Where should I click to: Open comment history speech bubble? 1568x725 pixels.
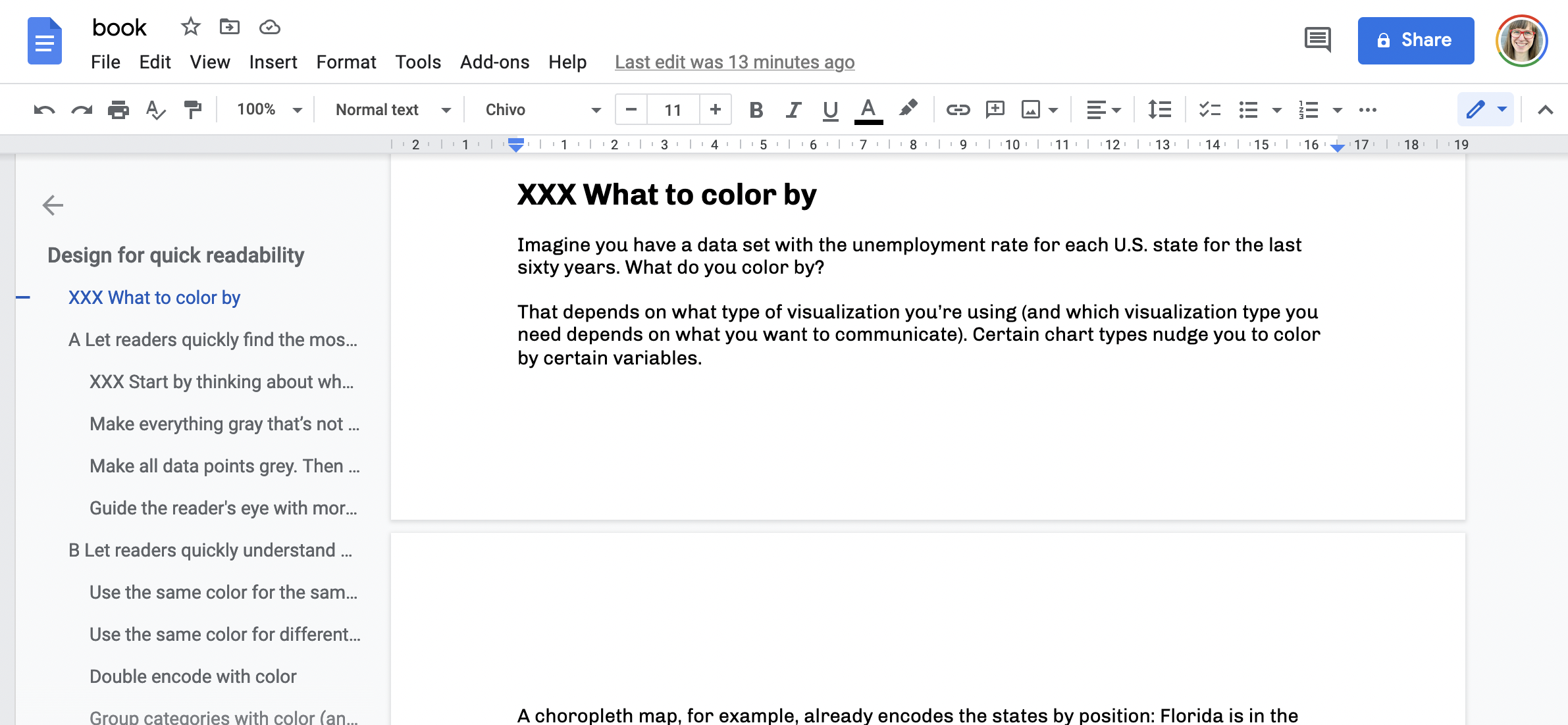coord(1317,40)
